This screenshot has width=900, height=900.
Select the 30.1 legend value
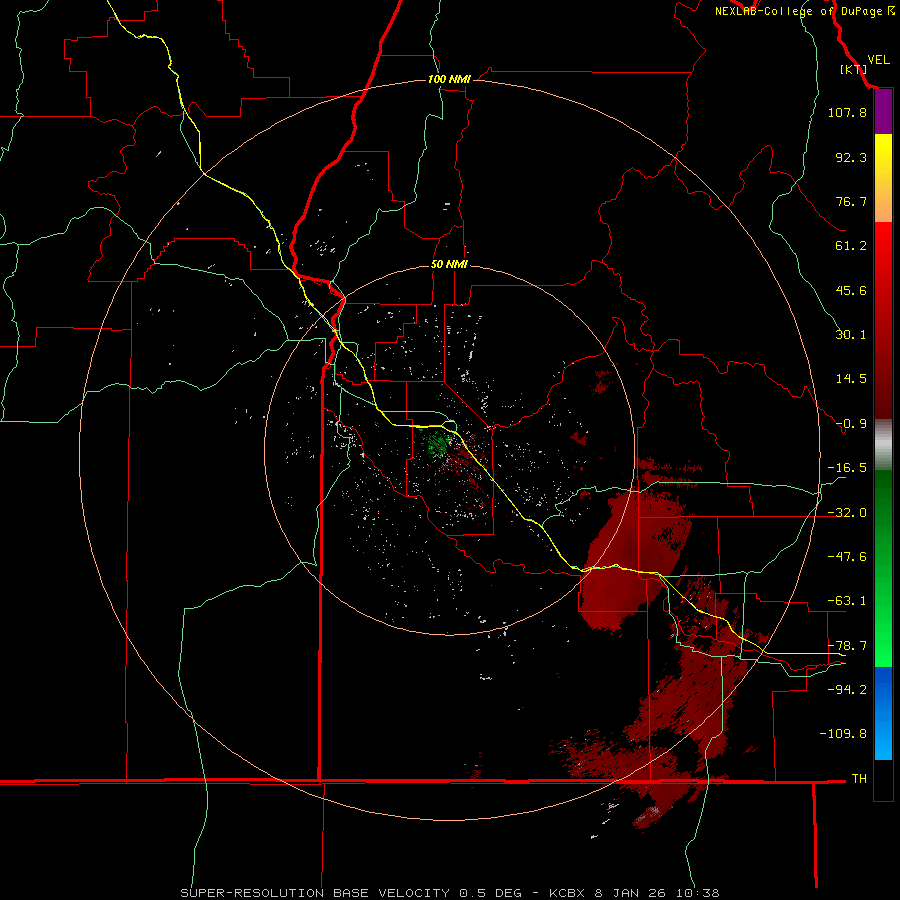point(851,335)
